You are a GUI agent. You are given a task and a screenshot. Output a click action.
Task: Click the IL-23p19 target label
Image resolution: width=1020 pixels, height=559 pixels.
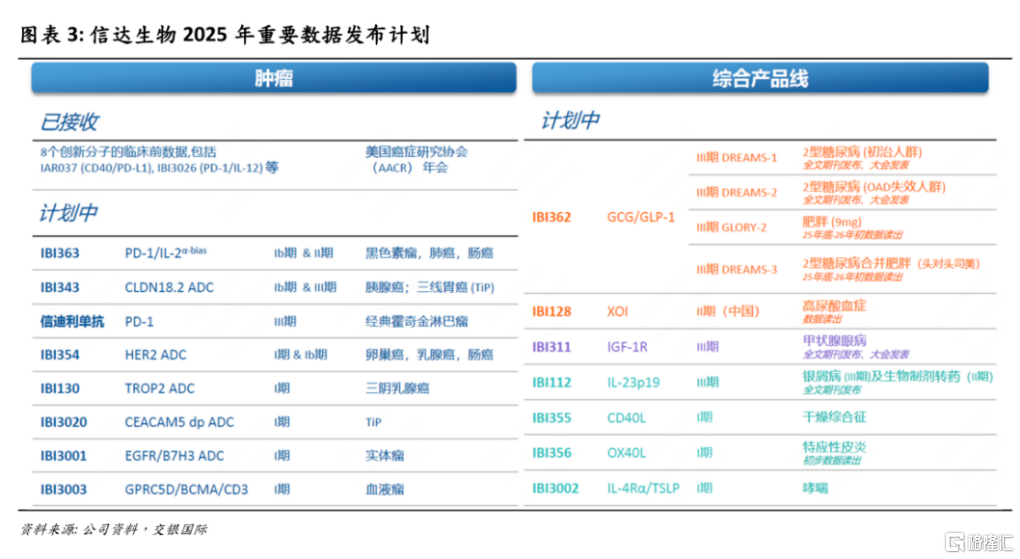click(x=633, y=383)
